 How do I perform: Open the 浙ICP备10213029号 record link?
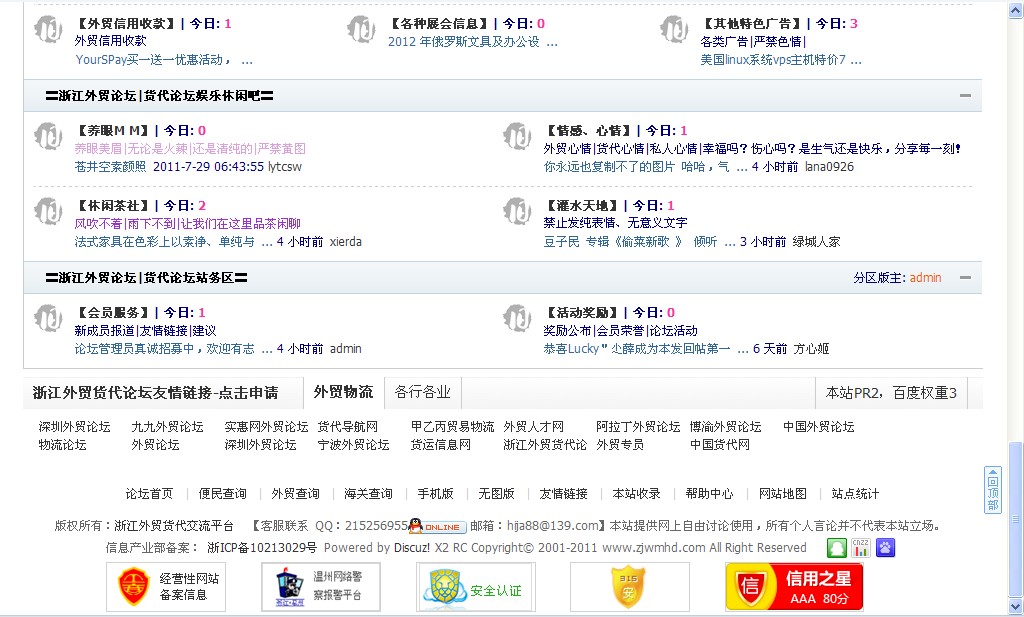262,548
